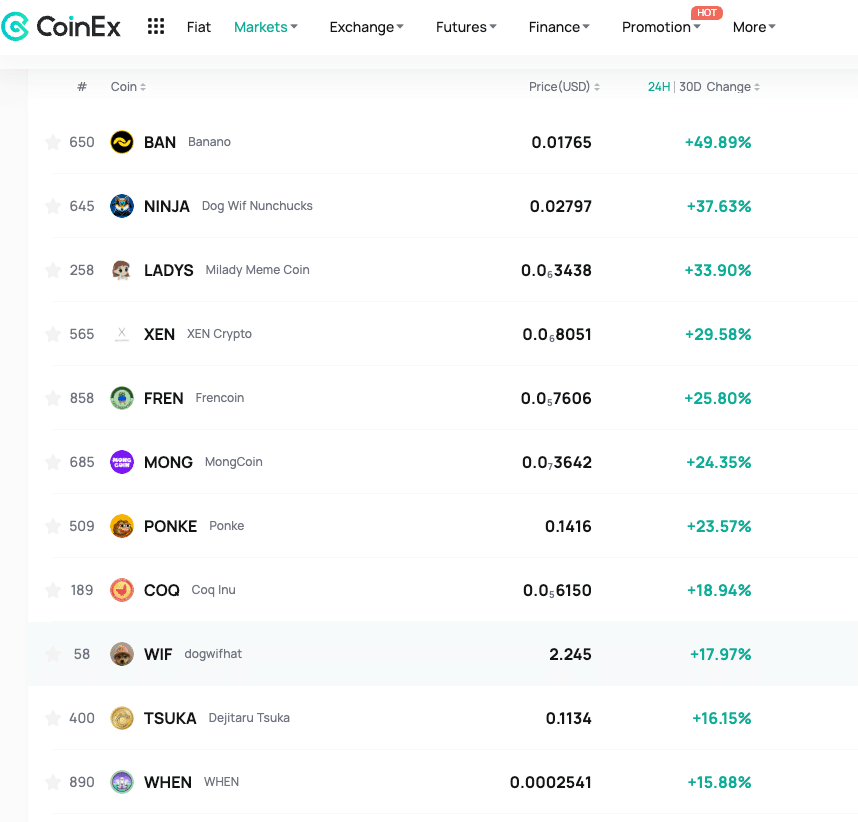Sort the list by Price(USD) column
The width and height of the screenshot is (858, 822).
[564, 87]
